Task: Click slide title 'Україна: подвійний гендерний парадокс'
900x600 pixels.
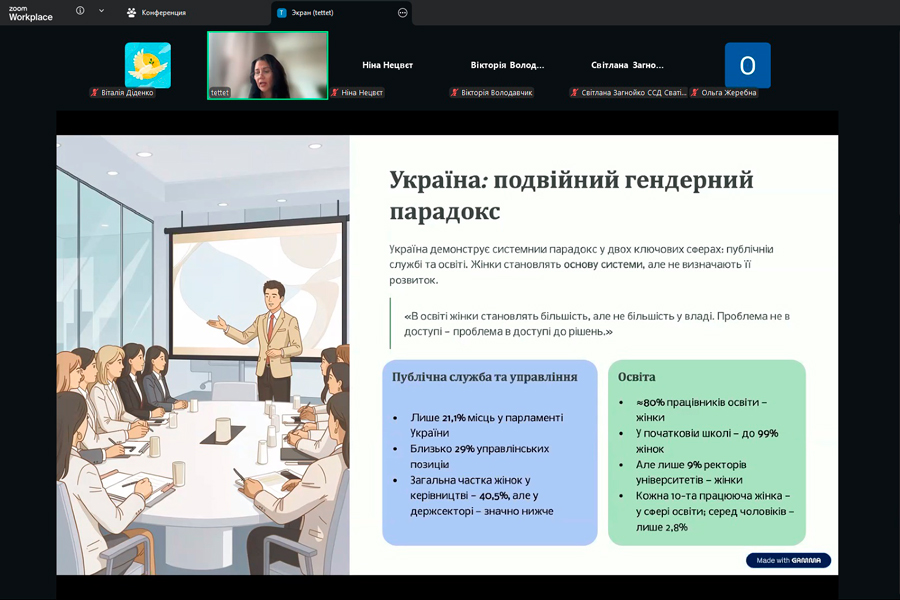Action: (x=571, y=195)
